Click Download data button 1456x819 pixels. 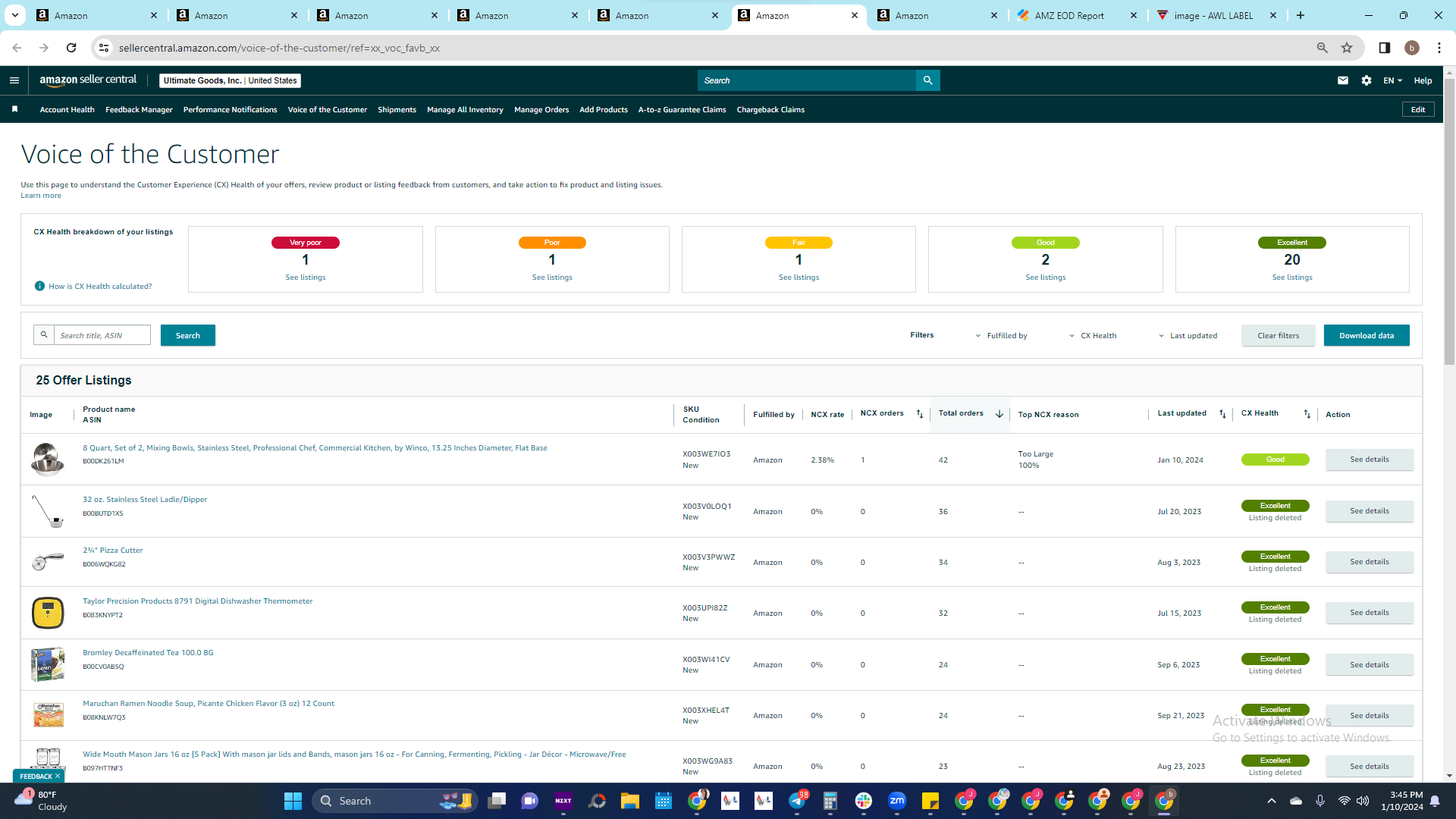tap(1367, 336)
